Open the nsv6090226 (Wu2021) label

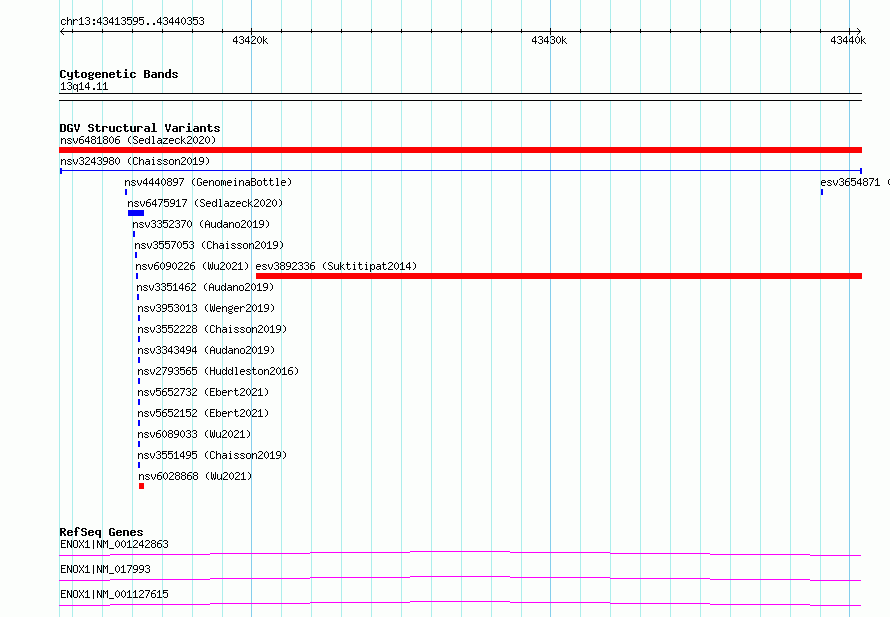192,266
